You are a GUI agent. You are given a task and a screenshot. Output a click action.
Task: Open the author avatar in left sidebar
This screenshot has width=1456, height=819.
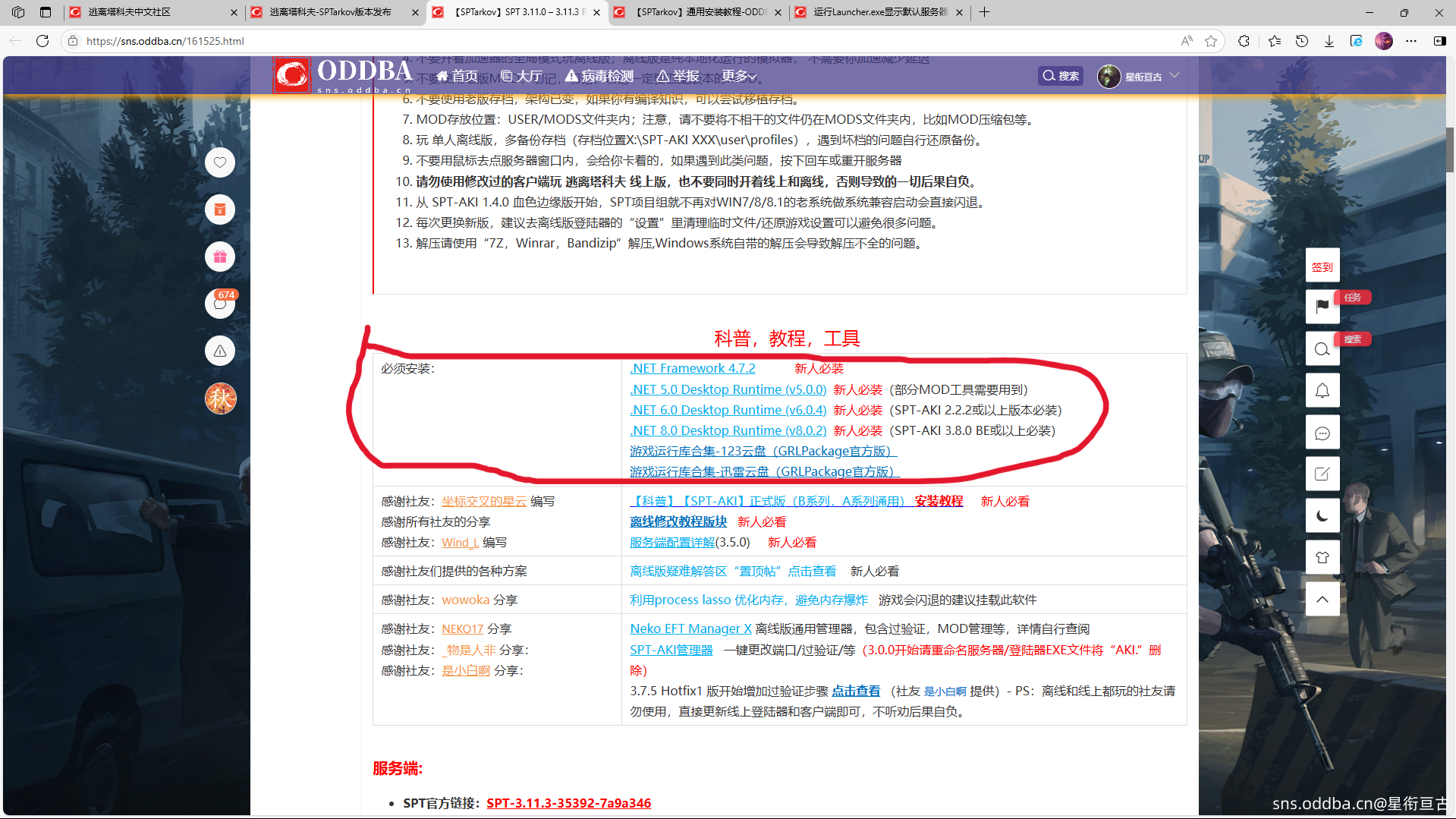220,398
